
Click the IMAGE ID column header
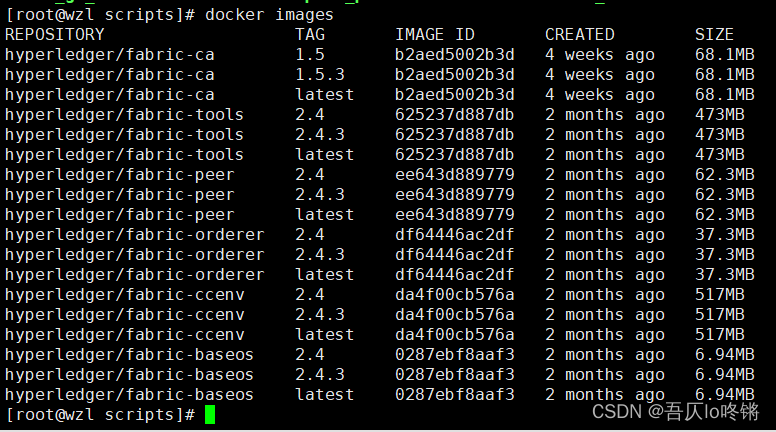(x=435, y=35)
